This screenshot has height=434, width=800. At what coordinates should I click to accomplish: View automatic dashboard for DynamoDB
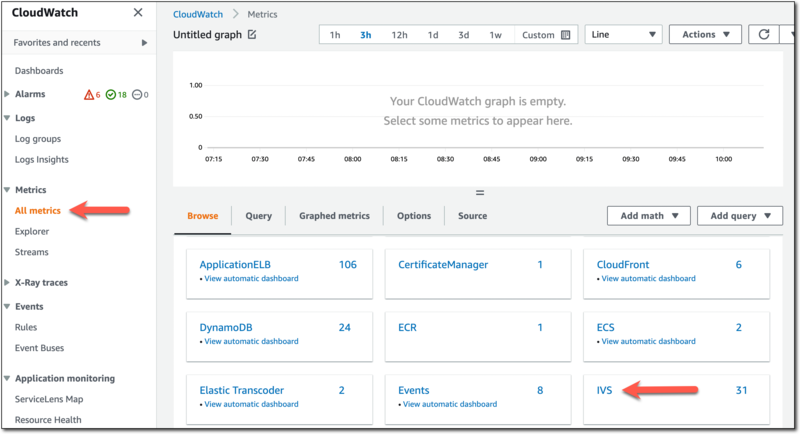tap(251, 341)
